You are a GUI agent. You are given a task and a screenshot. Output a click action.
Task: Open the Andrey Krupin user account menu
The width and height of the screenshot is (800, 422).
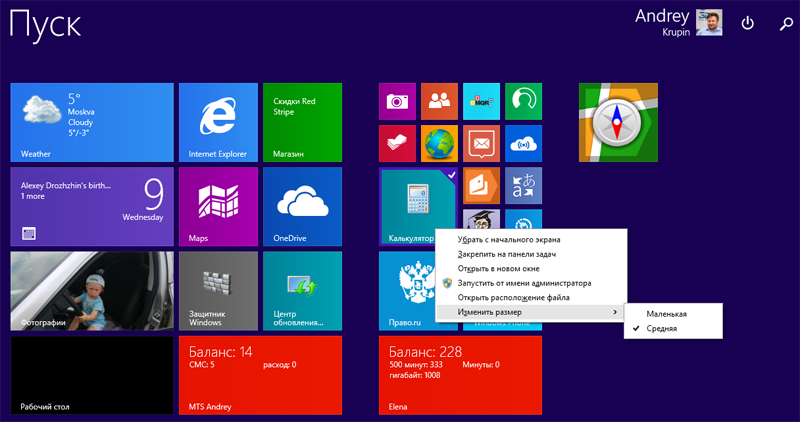click(678, 22)
